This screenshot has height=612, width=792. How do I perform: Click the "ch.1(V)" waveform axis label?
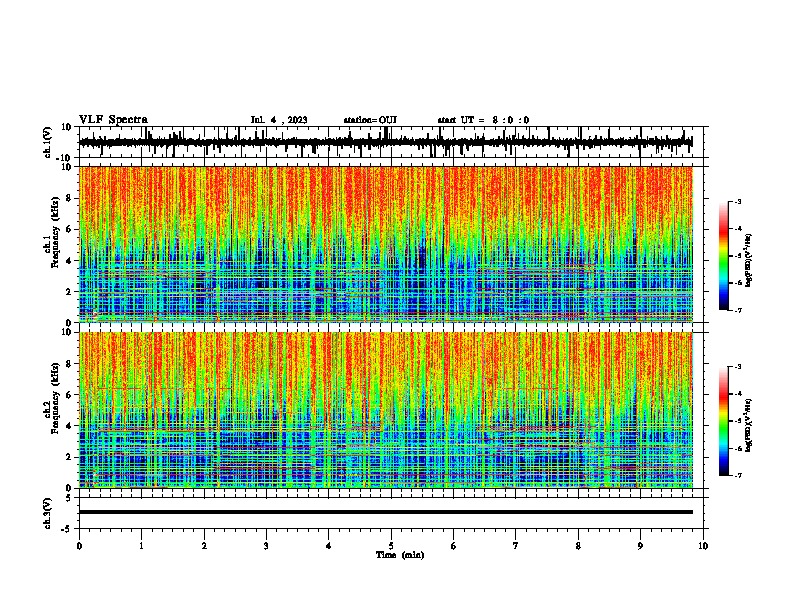click(x=48, y=142)
